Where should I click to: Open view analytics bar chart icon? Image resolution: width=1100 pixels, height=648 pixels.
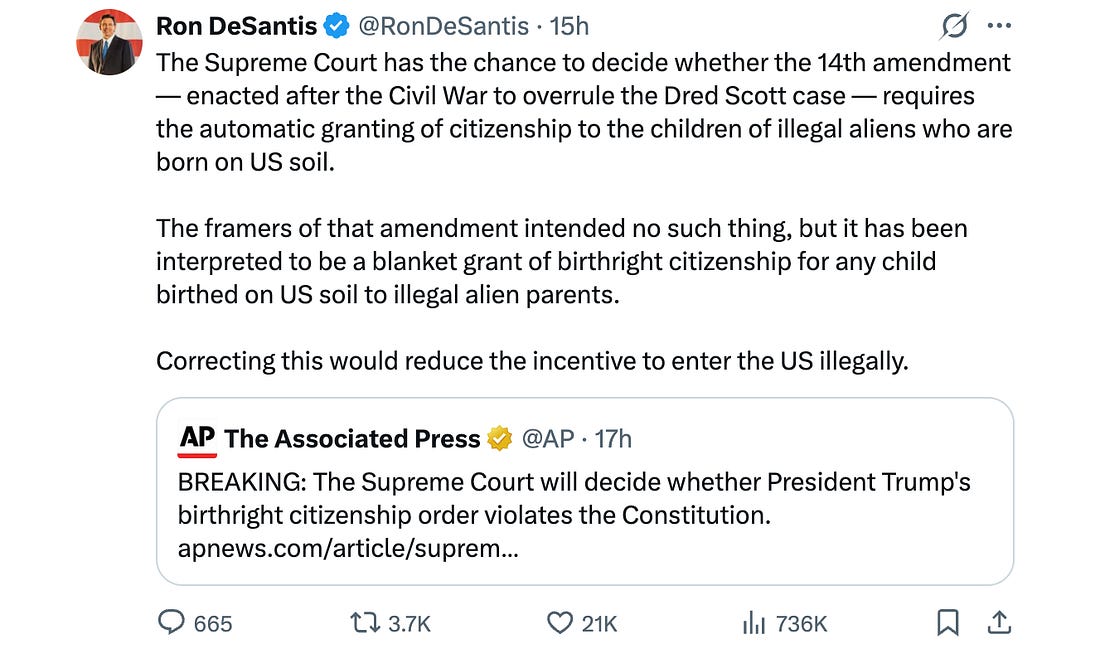coord(752,623)
